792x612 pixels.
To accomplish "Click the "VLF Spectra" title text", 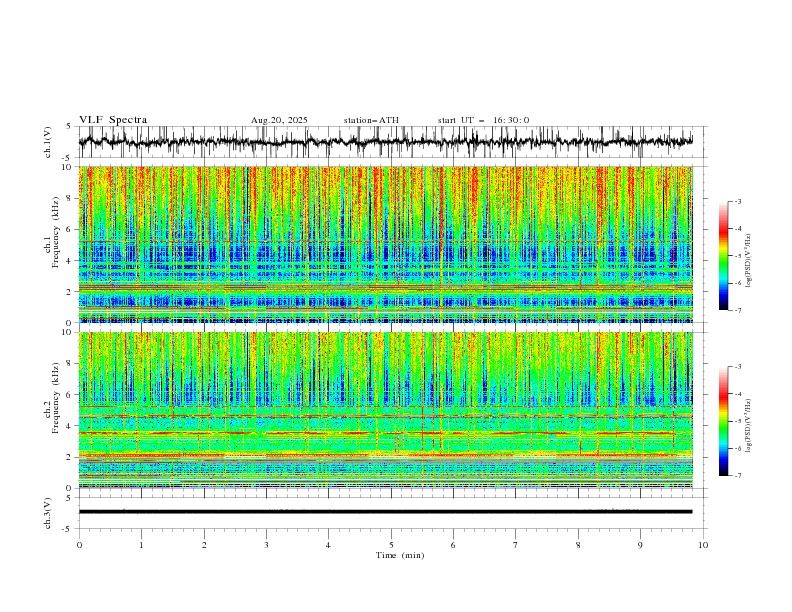I will [x=113, y=120].
